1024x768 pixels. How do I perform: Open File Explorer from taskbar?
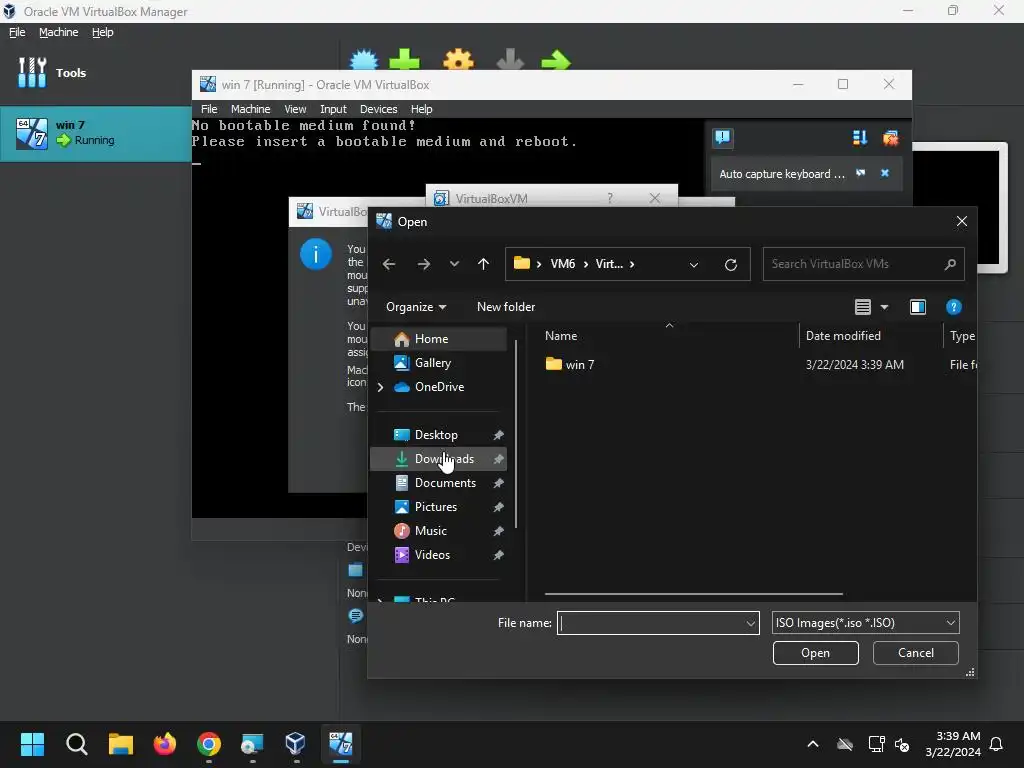[121, 744]
